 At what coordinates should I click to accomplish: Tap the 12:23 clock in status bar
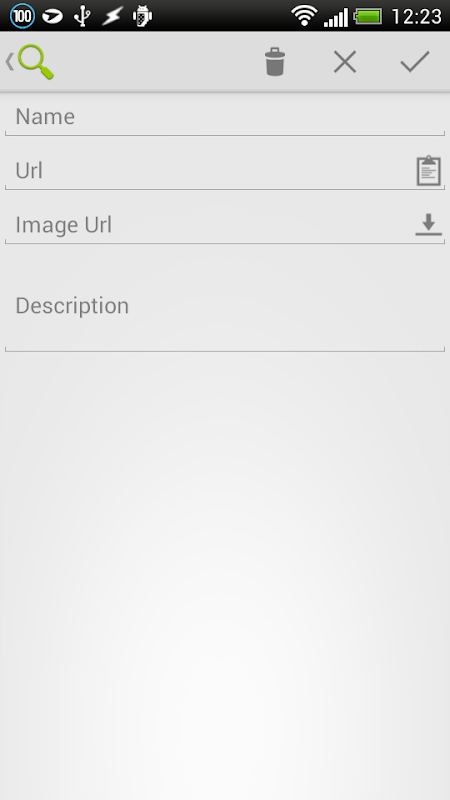(416, 16)
